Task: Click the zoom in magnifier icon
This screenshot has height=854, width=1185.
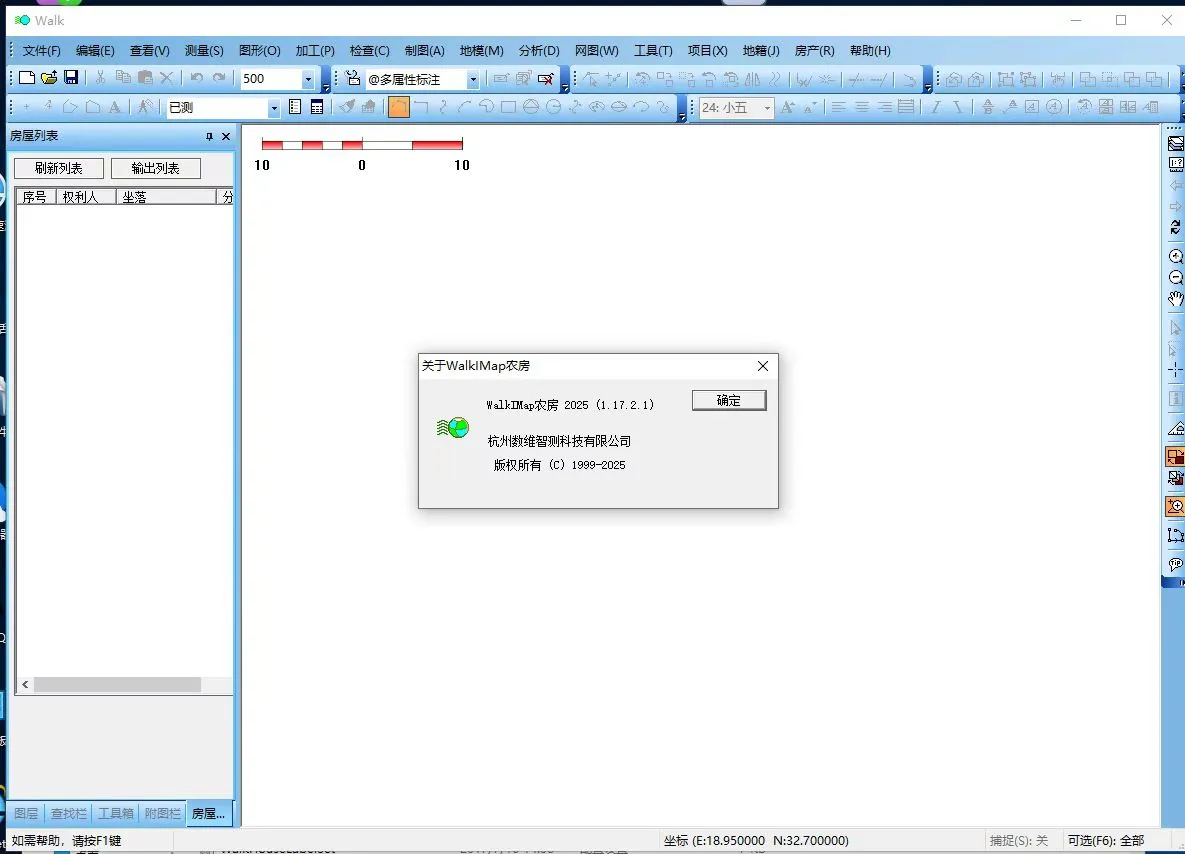Action: (1175, 256)
